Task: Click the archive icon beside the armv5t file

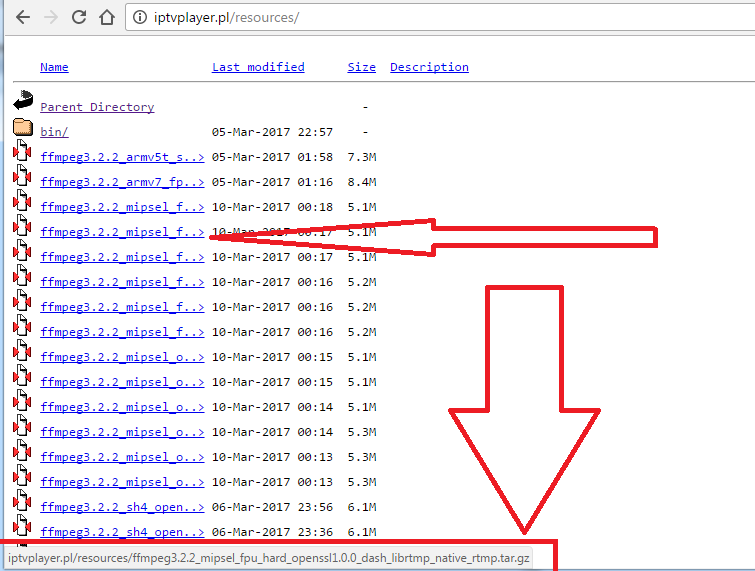Action: pyautogui.click(x=23, y=153)
